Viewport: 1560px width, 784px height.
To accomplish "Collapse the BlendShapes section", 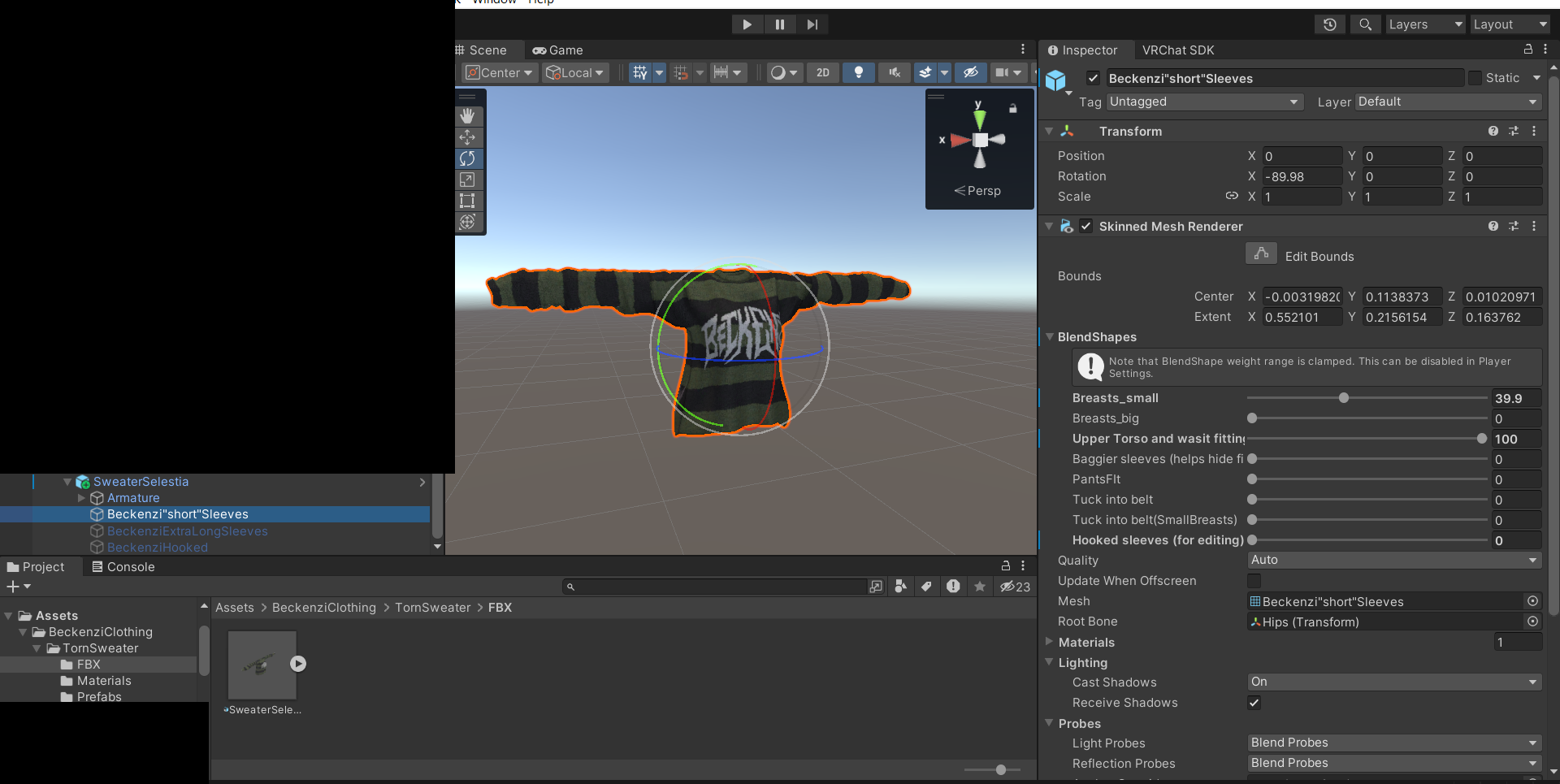I will pyautogui.click(x=1050, y=336).
